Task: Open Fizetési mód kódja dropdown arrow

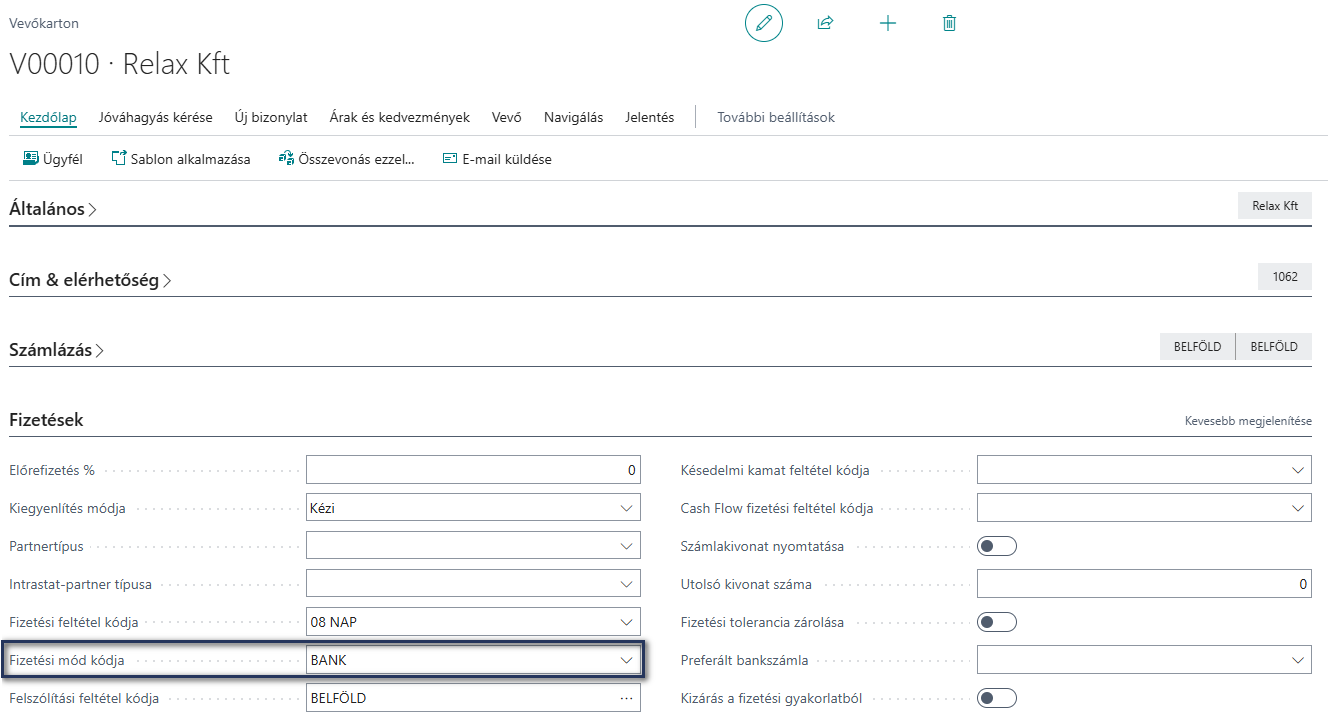Action: (x=627, y=660)
